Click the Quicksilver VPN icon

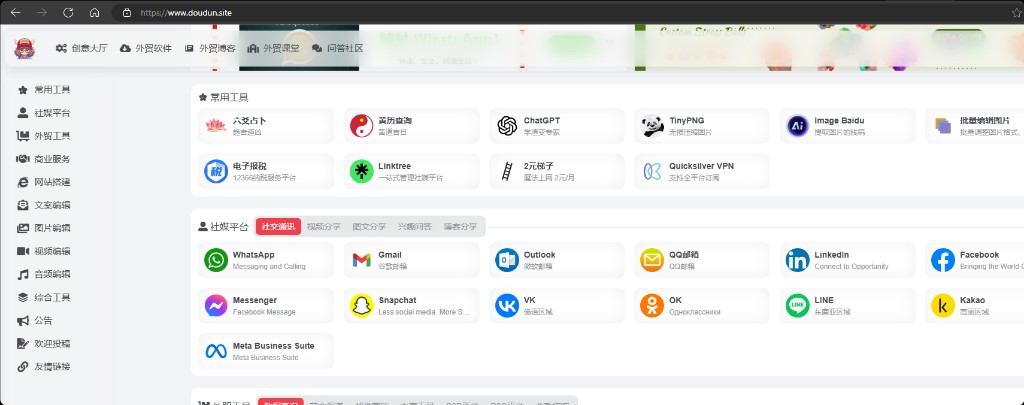pos(652,171)
